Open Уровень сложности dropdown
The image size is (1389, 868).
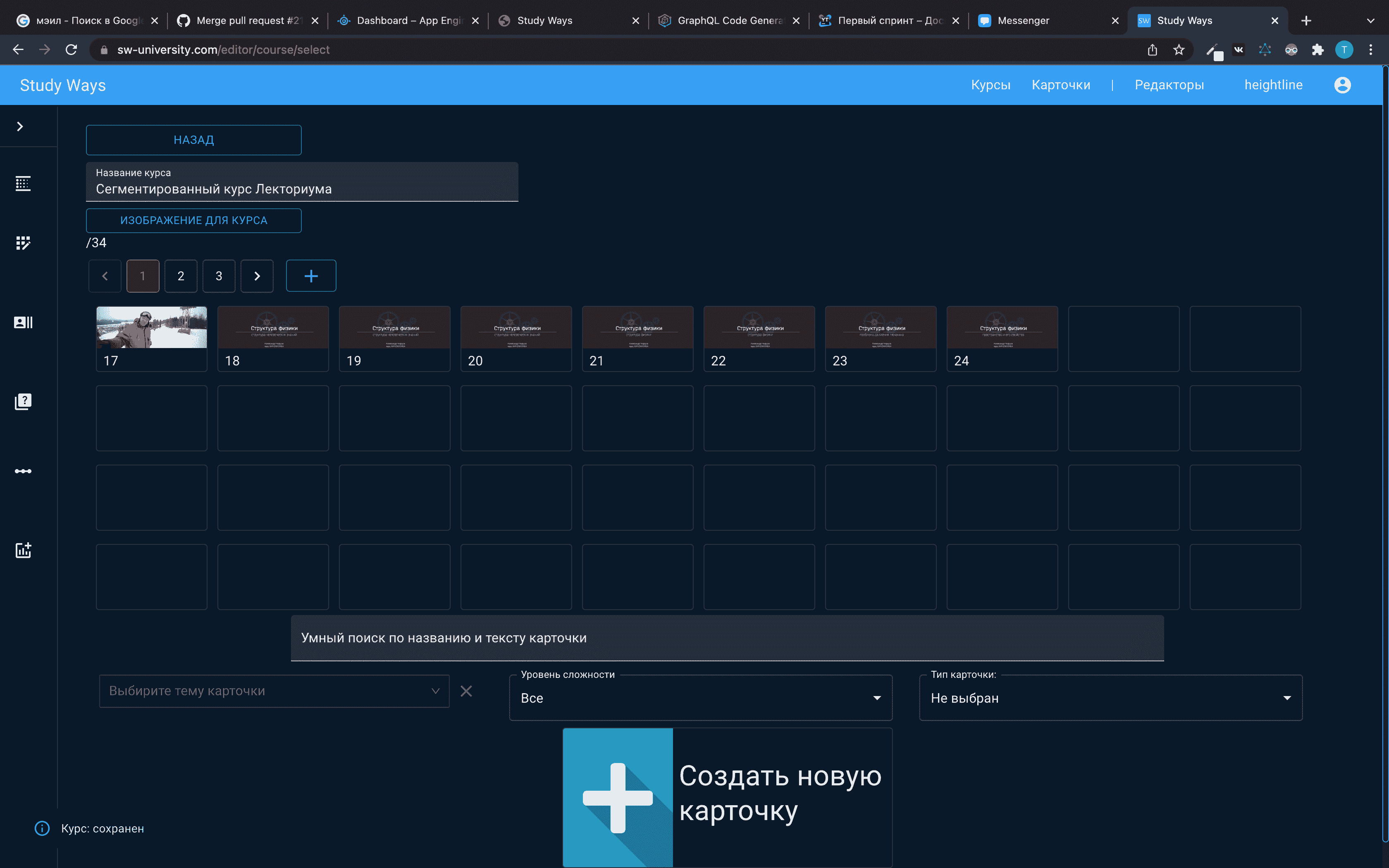(x=701, y=698)
